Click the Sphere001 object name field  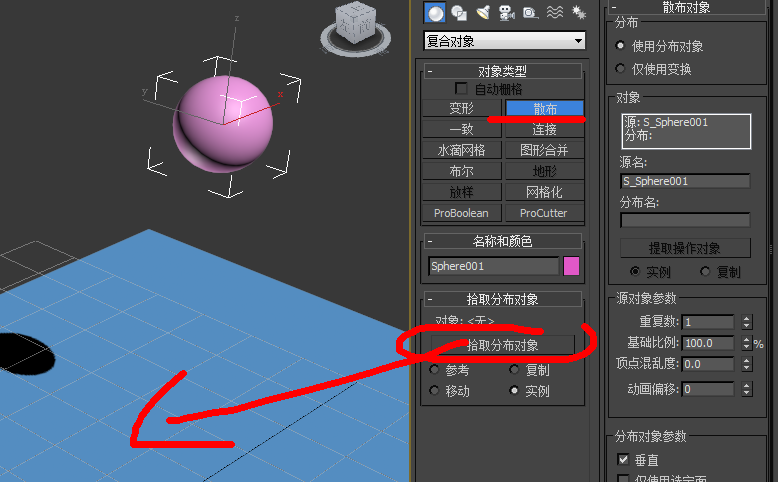[493, 266]
